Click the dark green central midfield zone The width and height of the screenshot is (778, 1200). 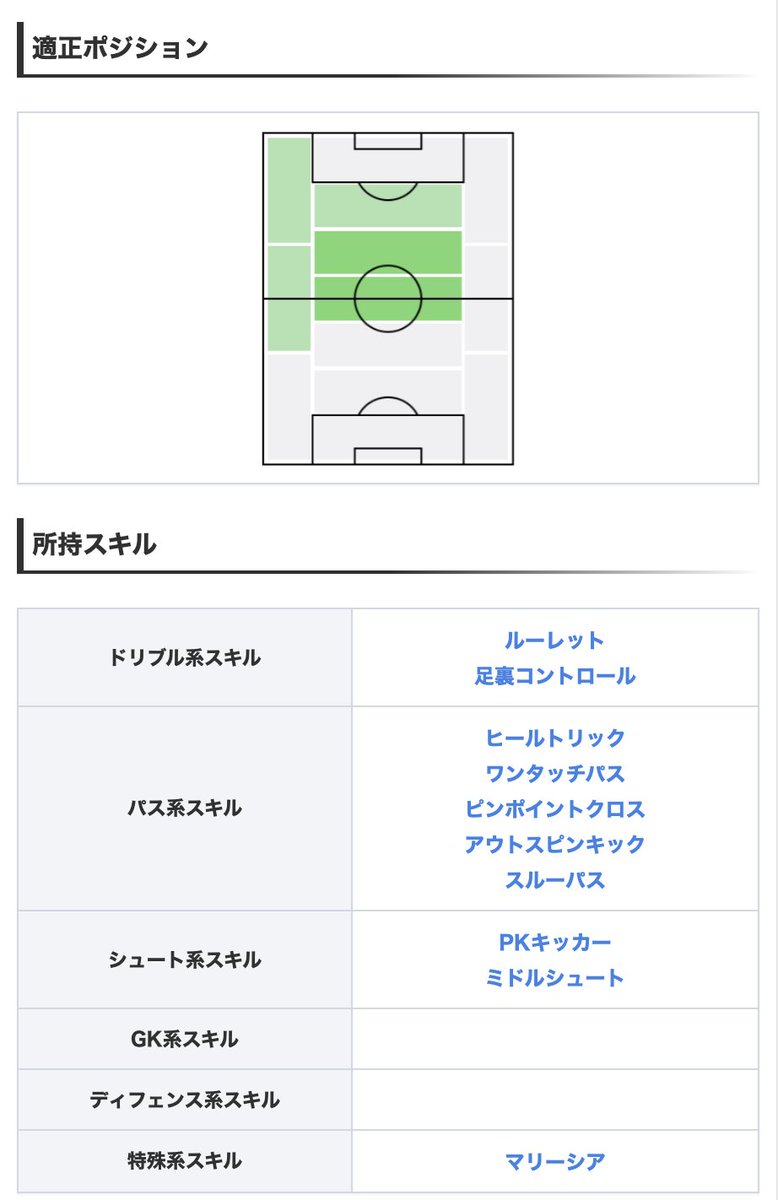[x=388, y=275]
